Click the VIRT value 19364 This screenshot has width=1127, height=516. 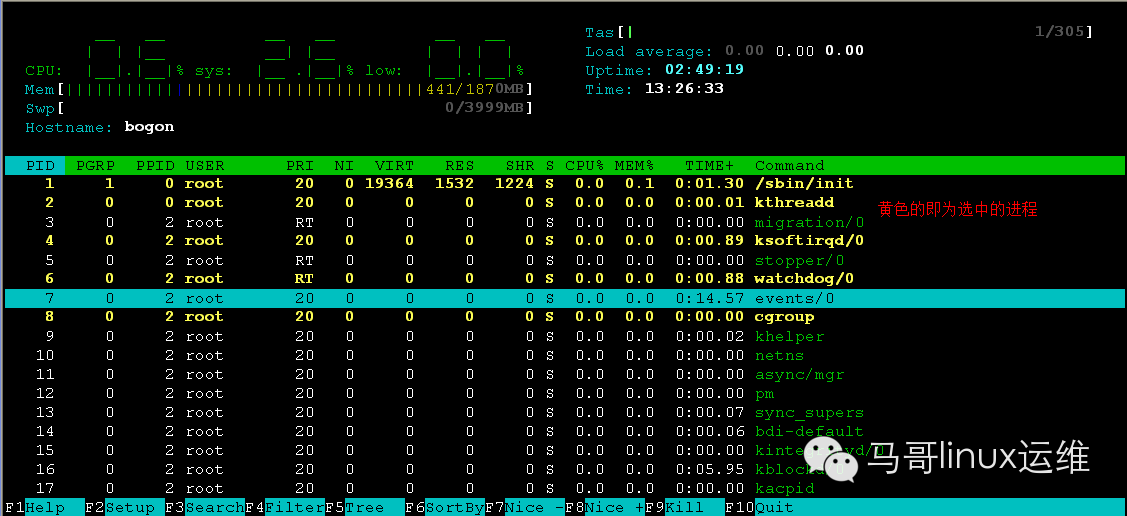point(390,184)
